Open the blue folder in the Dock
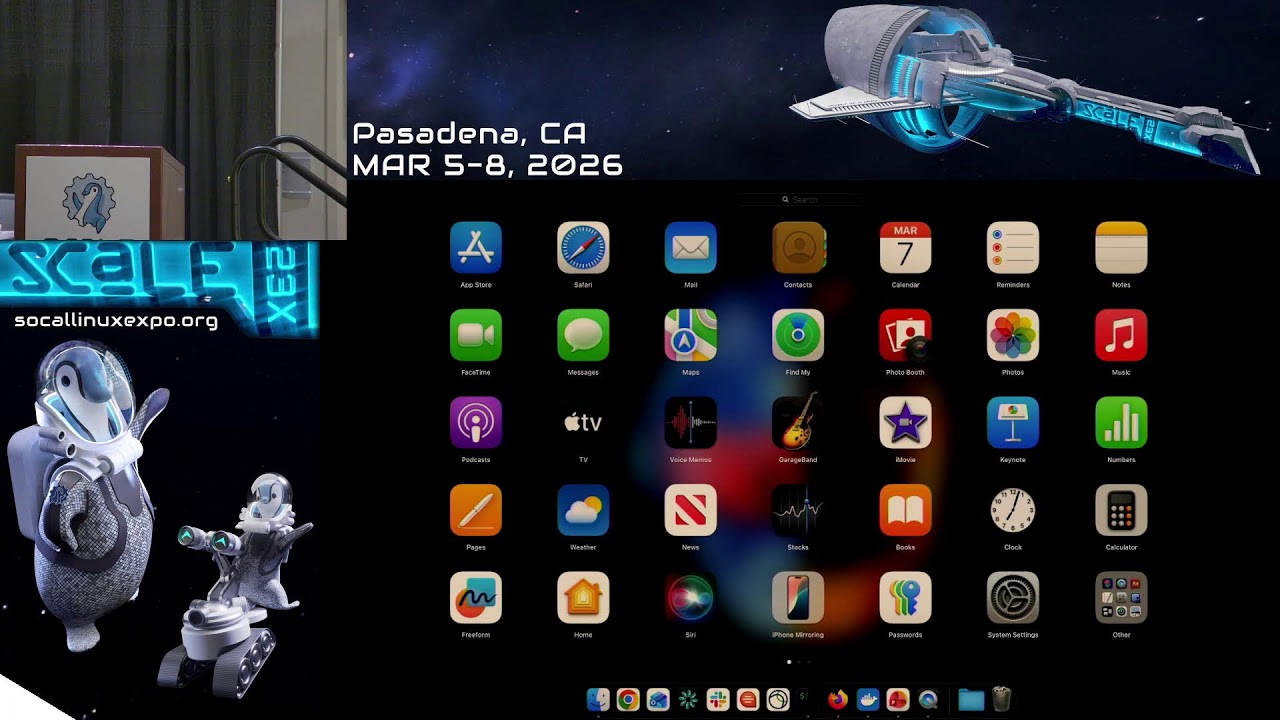This screenshot has height=720, width=1280. tap(971, 700)
